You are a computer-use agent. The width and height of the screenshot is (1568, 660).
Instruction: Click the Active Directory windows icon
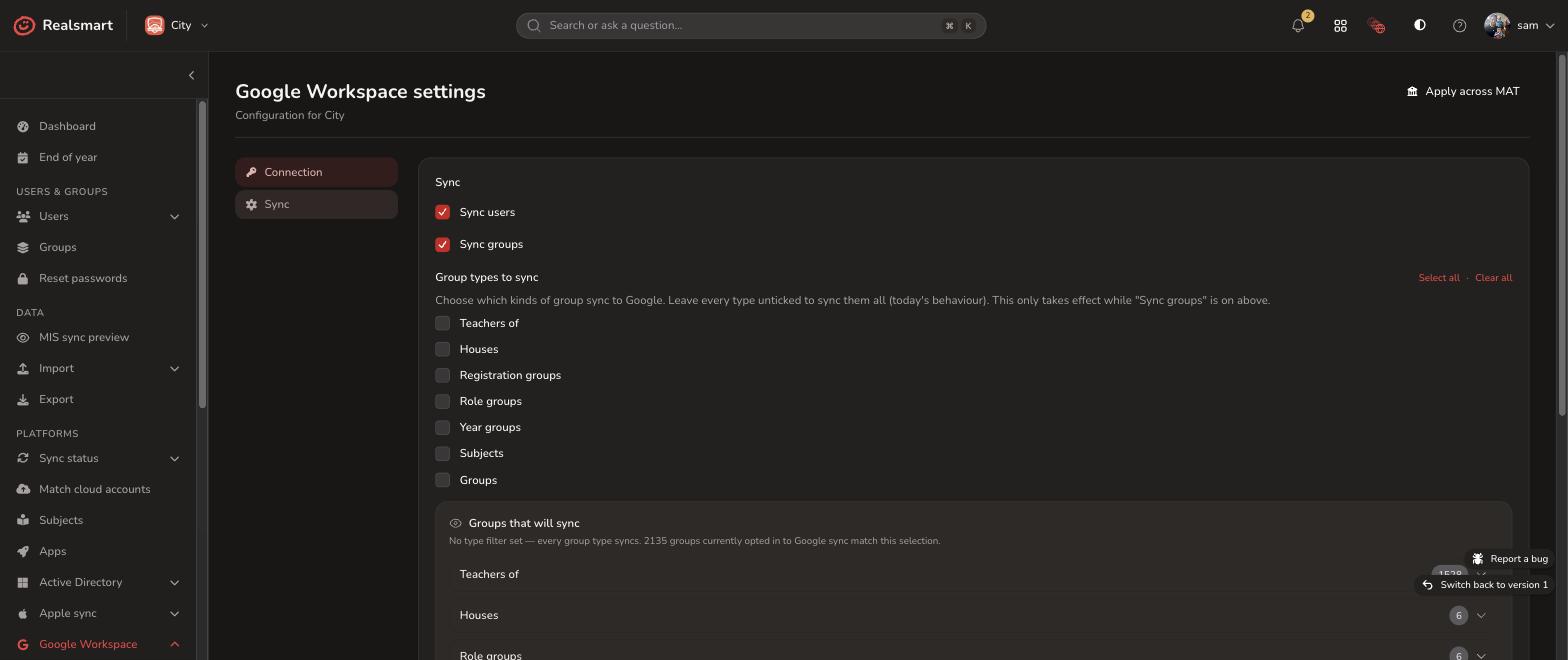(23, 582)
